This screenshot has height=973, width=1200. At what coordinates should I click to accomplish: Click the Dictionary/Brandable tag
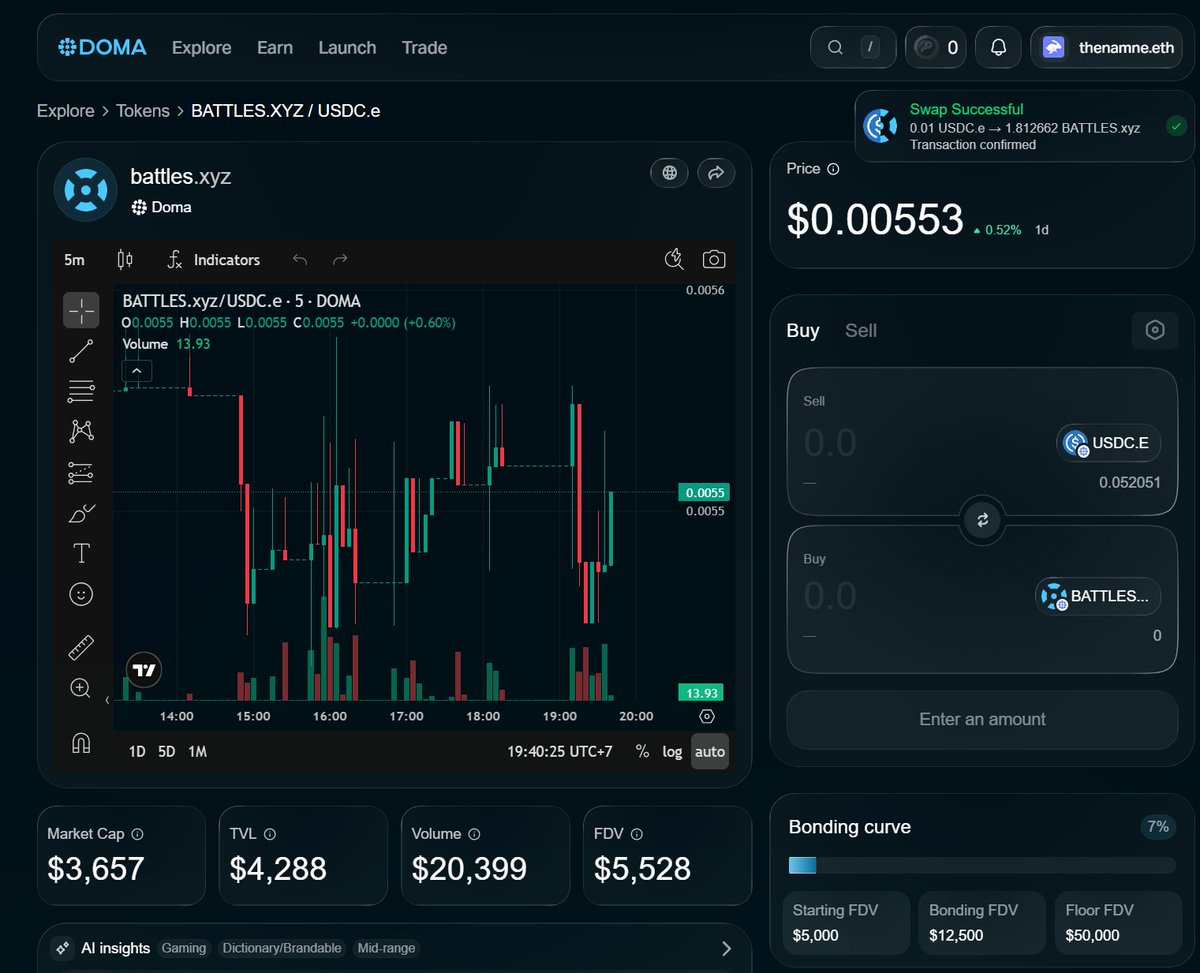282,948
